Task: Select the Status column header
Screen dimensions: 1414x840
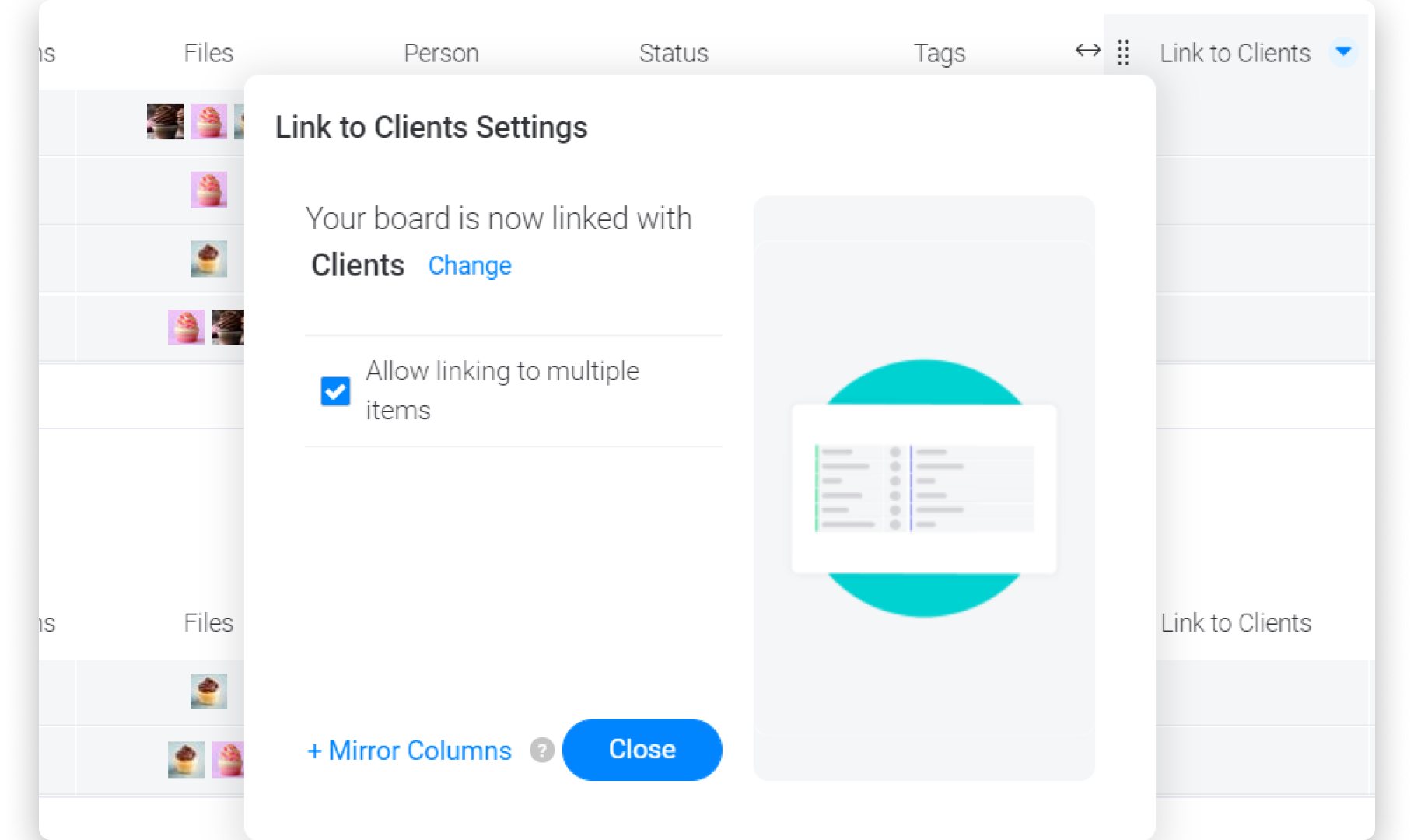Action: tap(674, 53)
